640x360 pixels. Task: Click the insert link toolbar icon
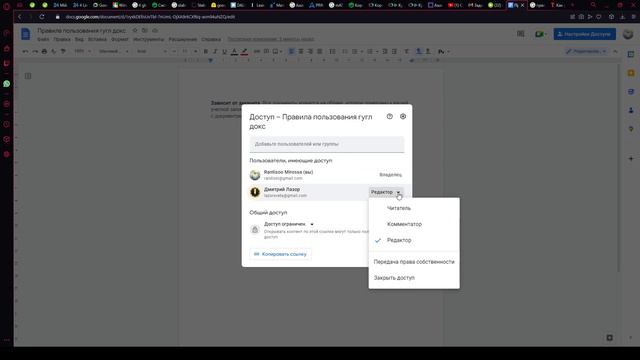click(x=257, y=51)
